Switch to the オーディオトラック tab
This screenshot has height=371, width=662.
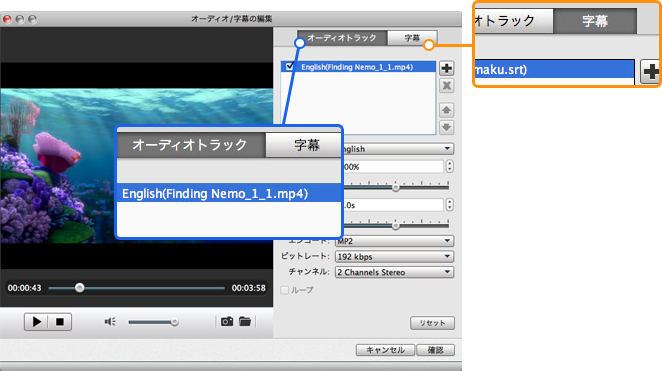pos(342,38)
